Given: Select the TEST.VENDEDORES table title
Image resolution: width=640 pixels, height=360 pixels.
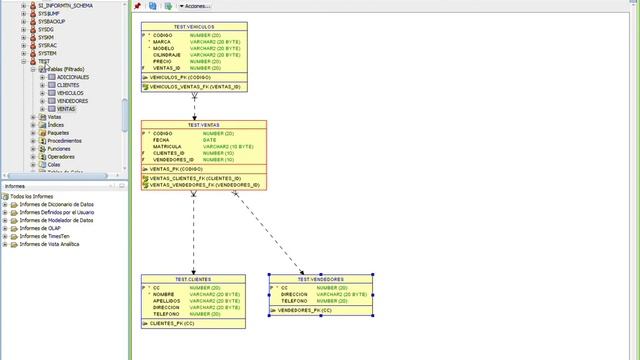Looking at the screenshot, I should click(x=320, y=279).
